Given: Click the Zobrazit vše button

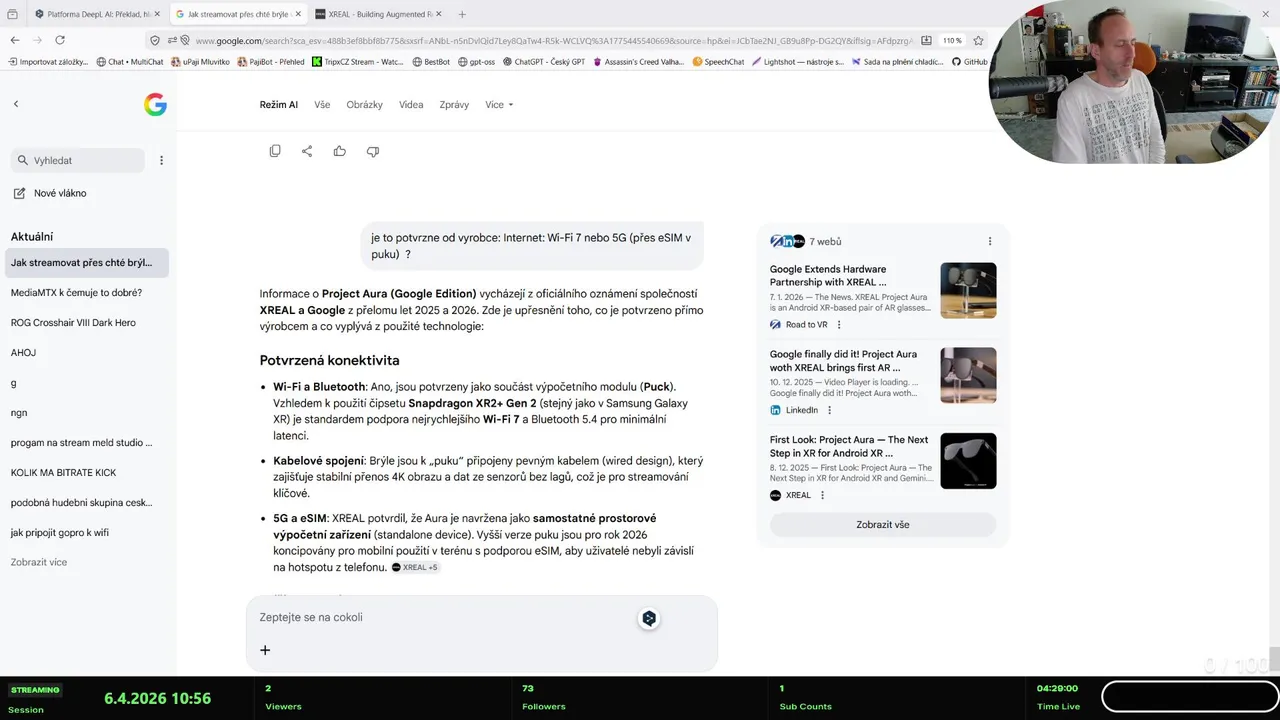Looking at the screenshot, I should click(x=883, y=524).
